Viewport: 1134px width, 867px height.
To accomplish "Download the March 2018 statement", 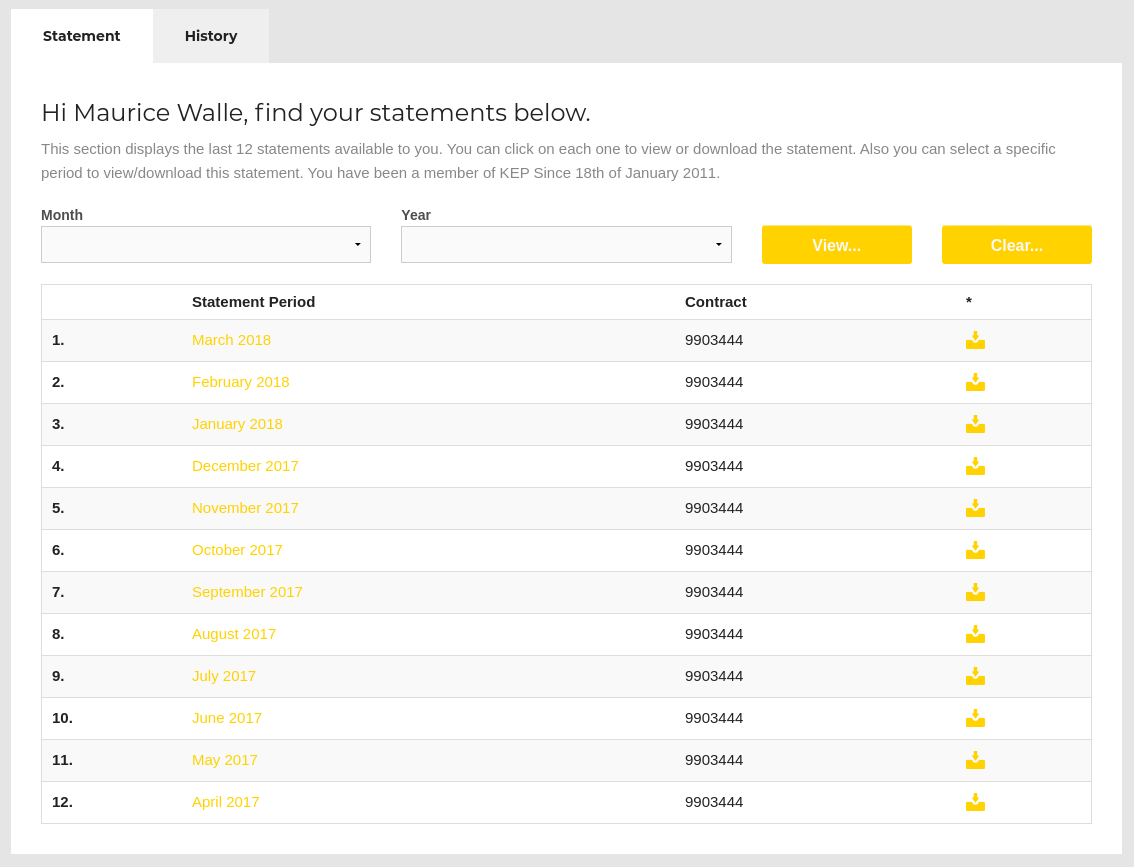I will click(x=975, y=341).
